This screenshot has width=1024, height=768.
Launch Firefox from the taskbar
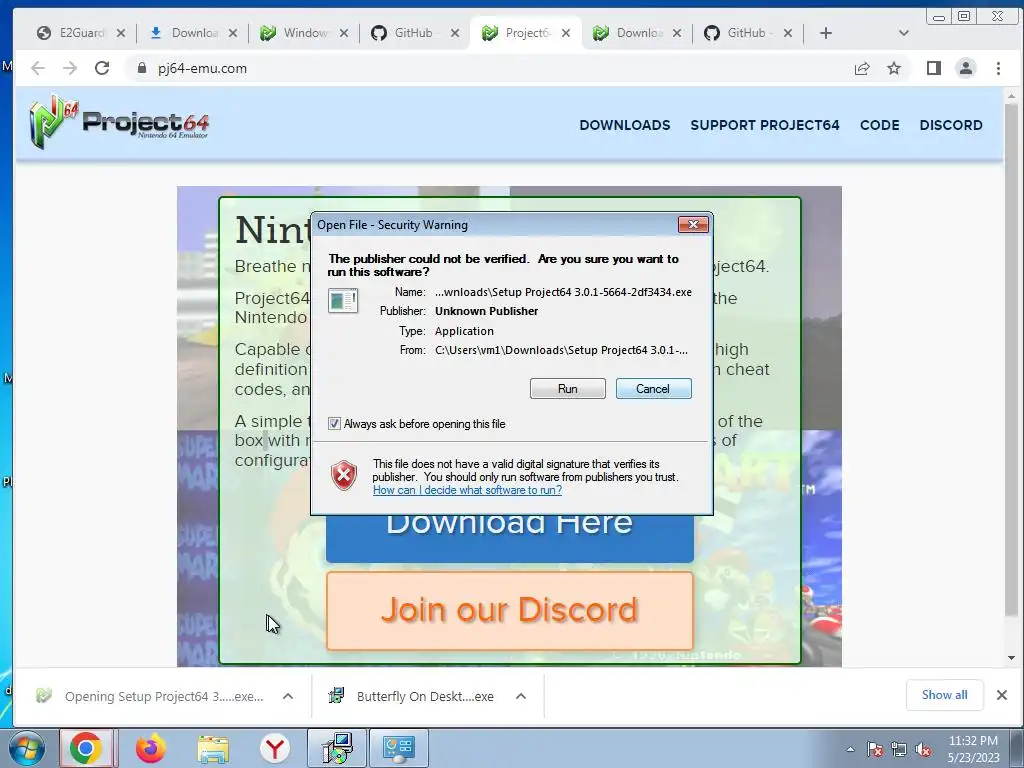[x=150, y=748]
